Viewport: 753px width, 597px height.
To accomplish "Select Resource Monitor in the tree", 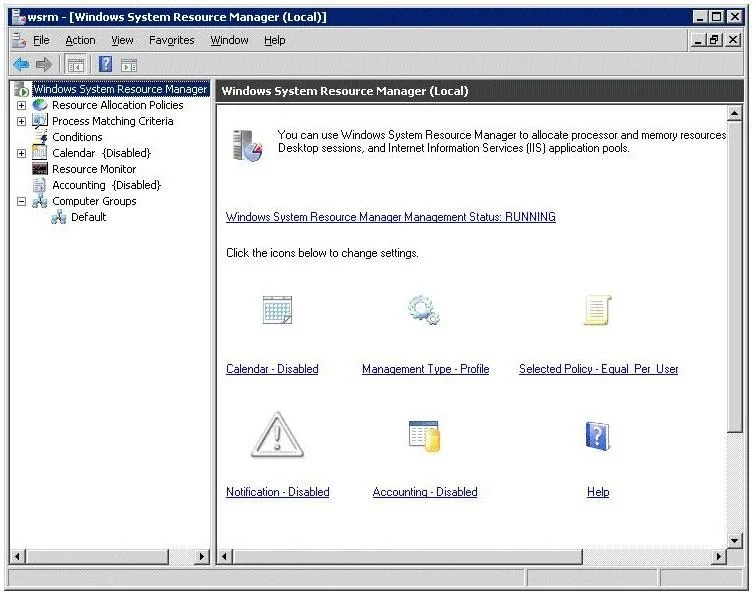I will click(94, 169).
